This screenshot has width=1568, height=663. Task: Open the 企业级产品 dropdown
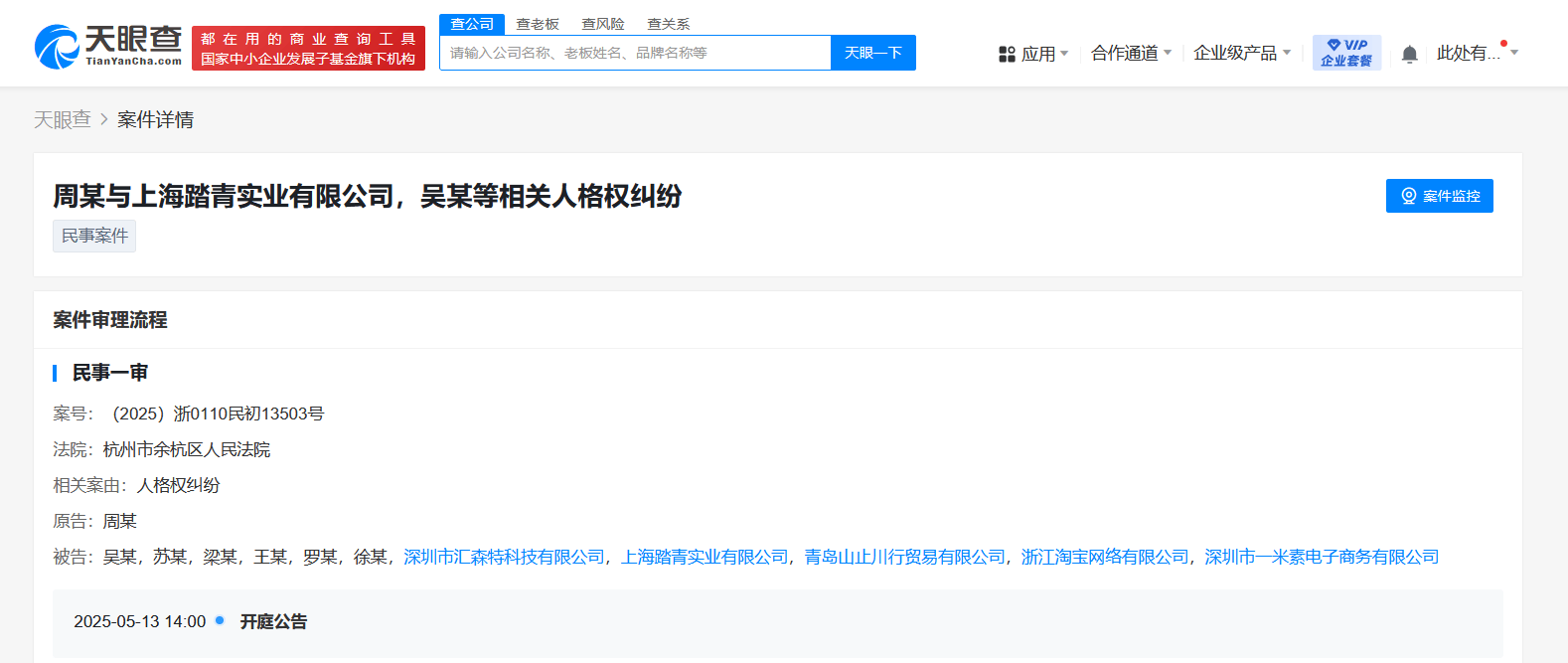point(1242,53)
